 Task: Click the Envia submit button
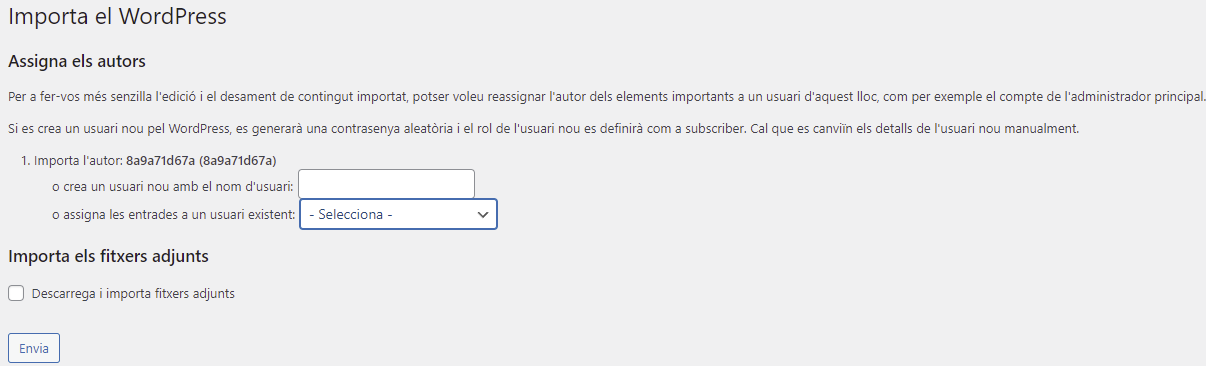[x=34, y=348]
